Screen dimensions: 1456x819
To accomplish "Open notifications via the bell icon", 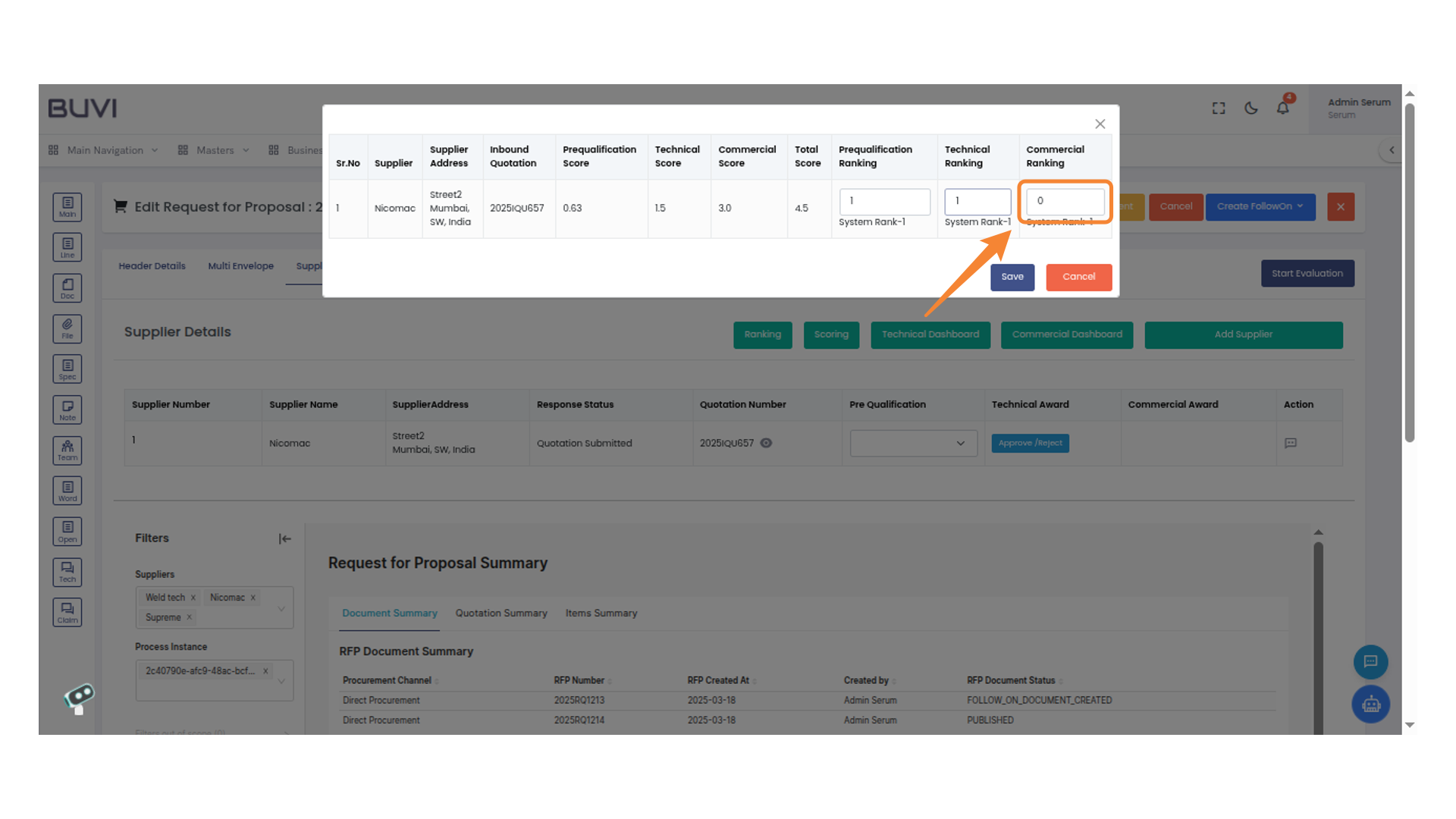I will pos(1282,108).
